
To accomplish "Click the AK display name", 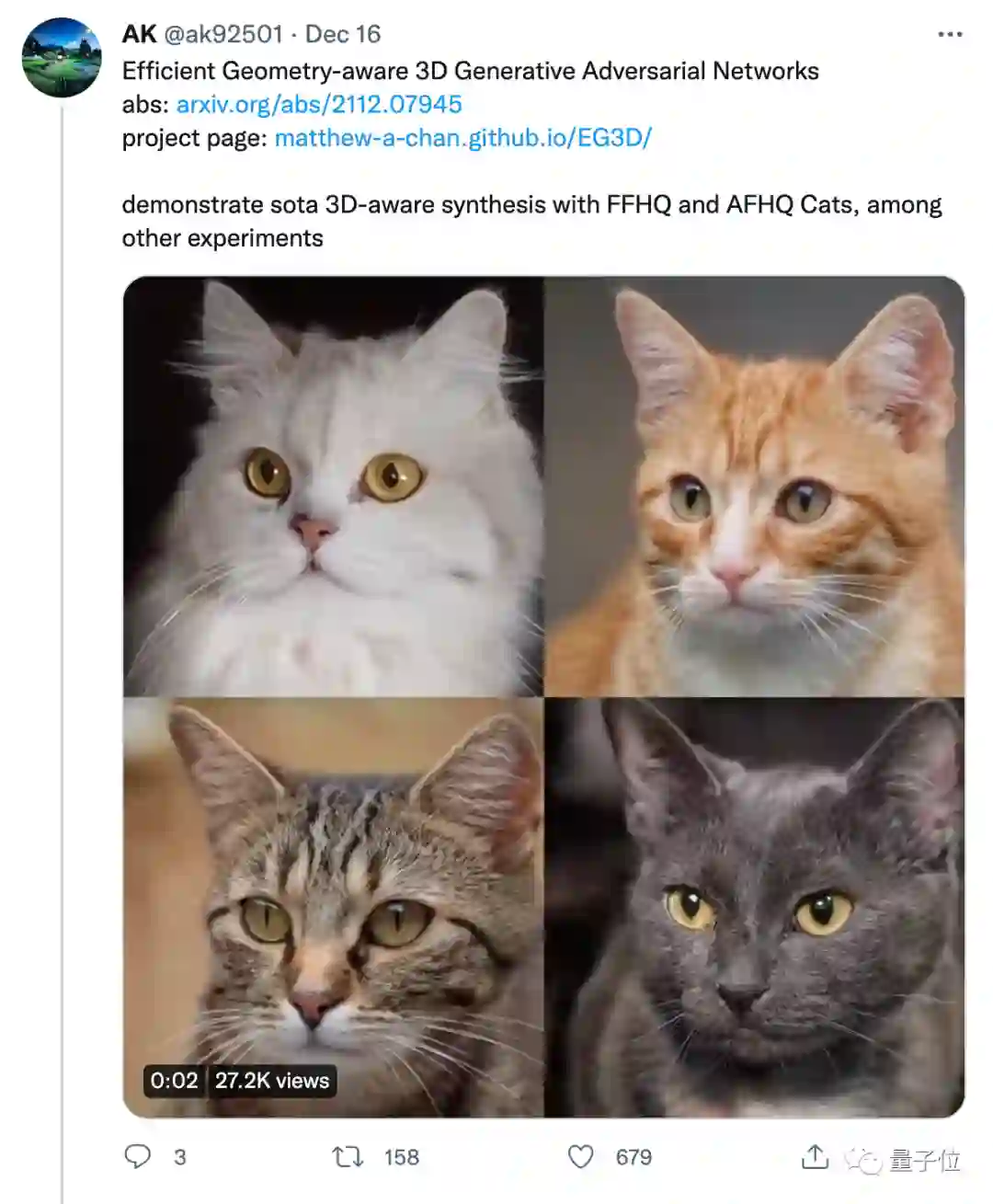I will tap(139, 34).
